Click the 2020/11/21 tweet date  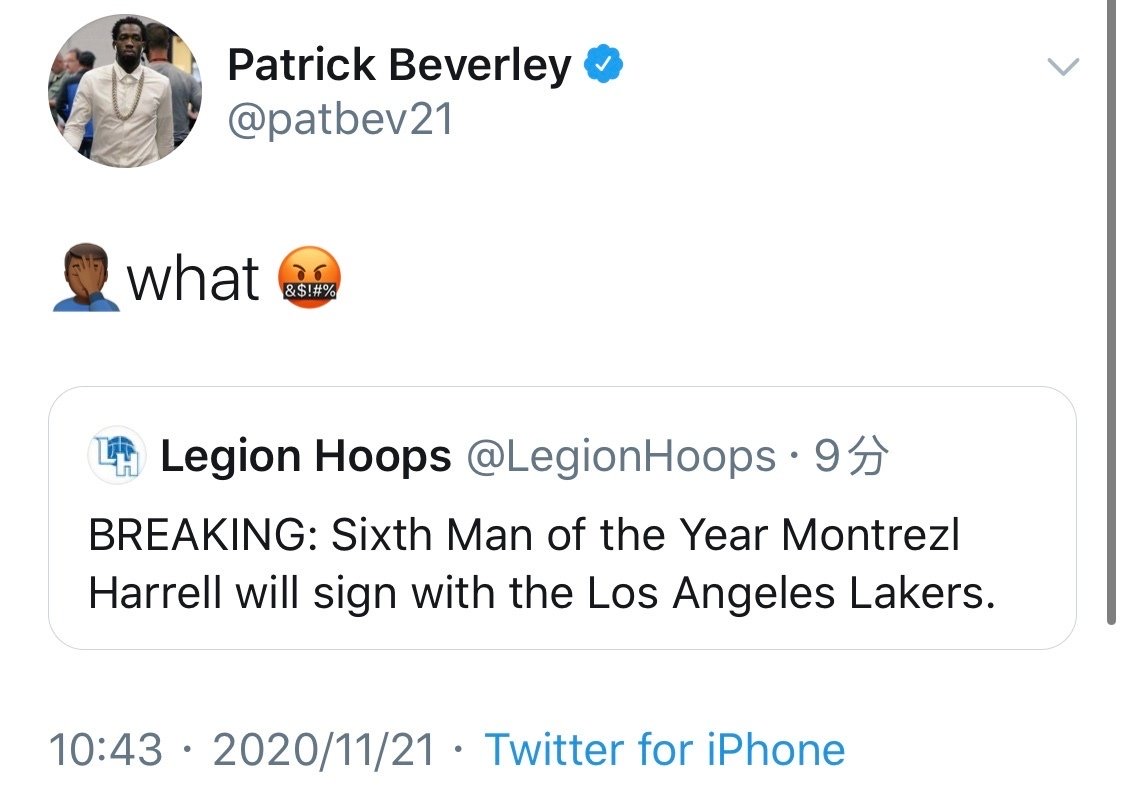[x=325, y=749]
